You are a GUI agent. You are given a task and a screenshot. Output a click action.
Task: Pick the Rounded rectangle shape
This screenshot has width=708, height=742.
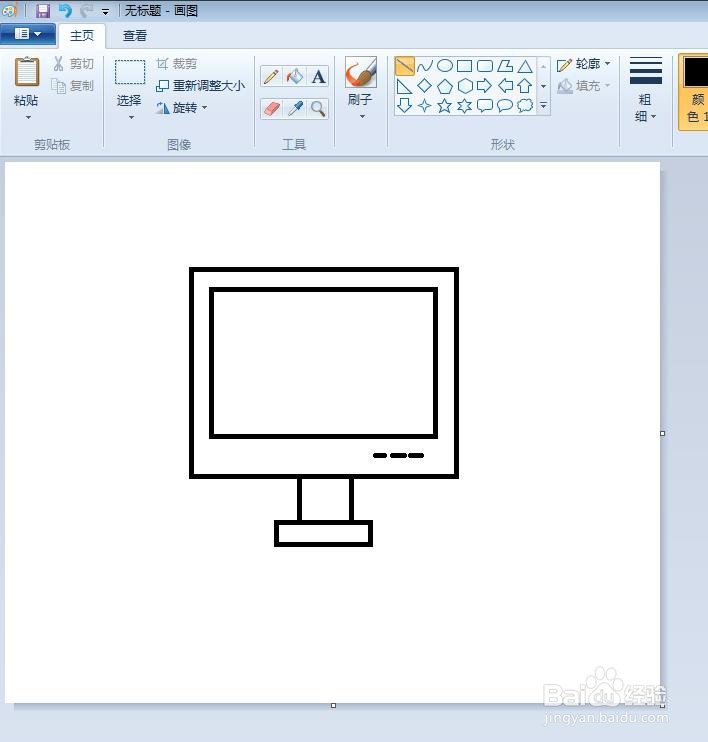point(485,66)
